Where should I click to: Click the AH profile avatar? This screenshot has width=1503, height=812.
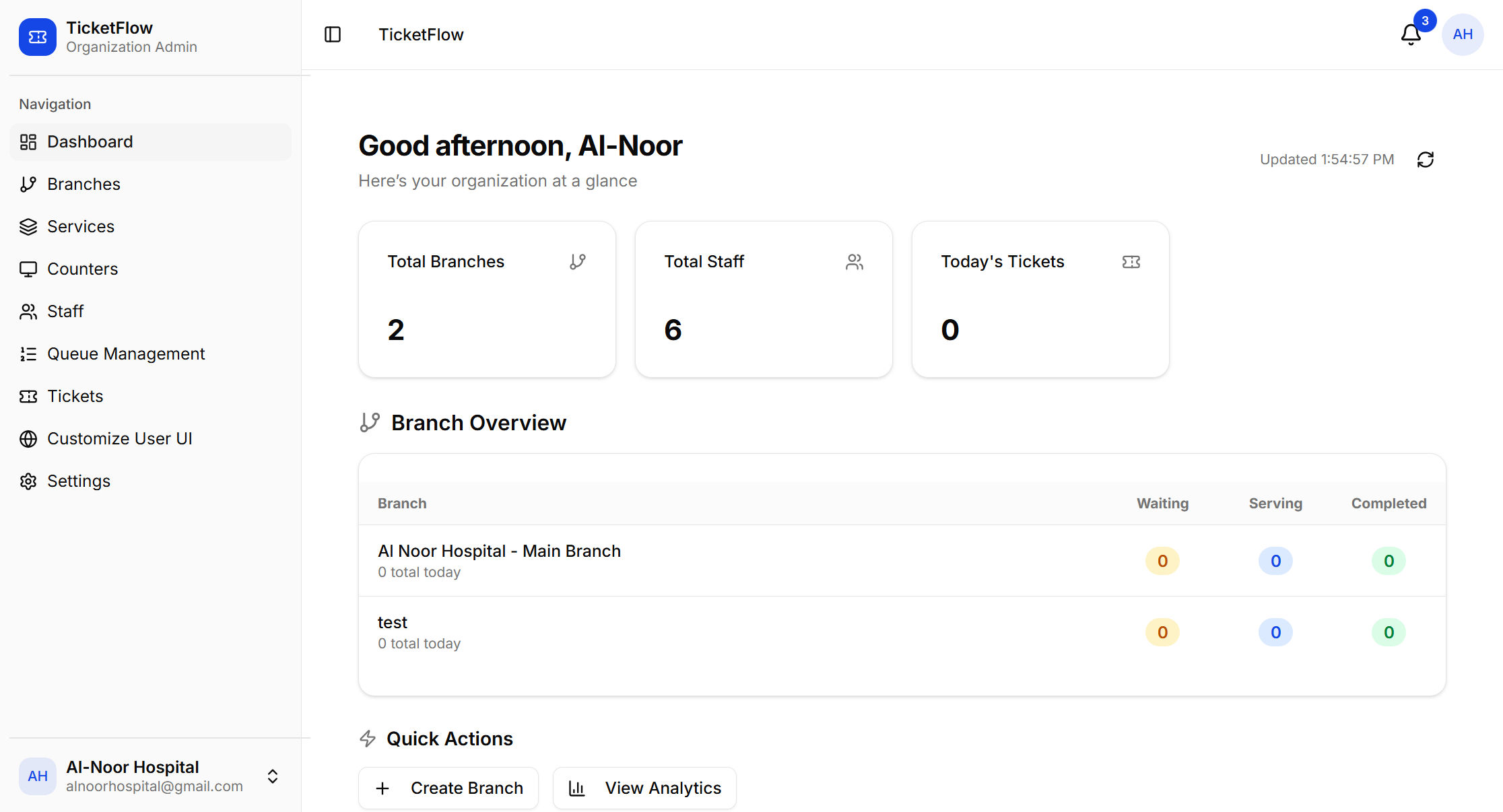pos(1462,34)
